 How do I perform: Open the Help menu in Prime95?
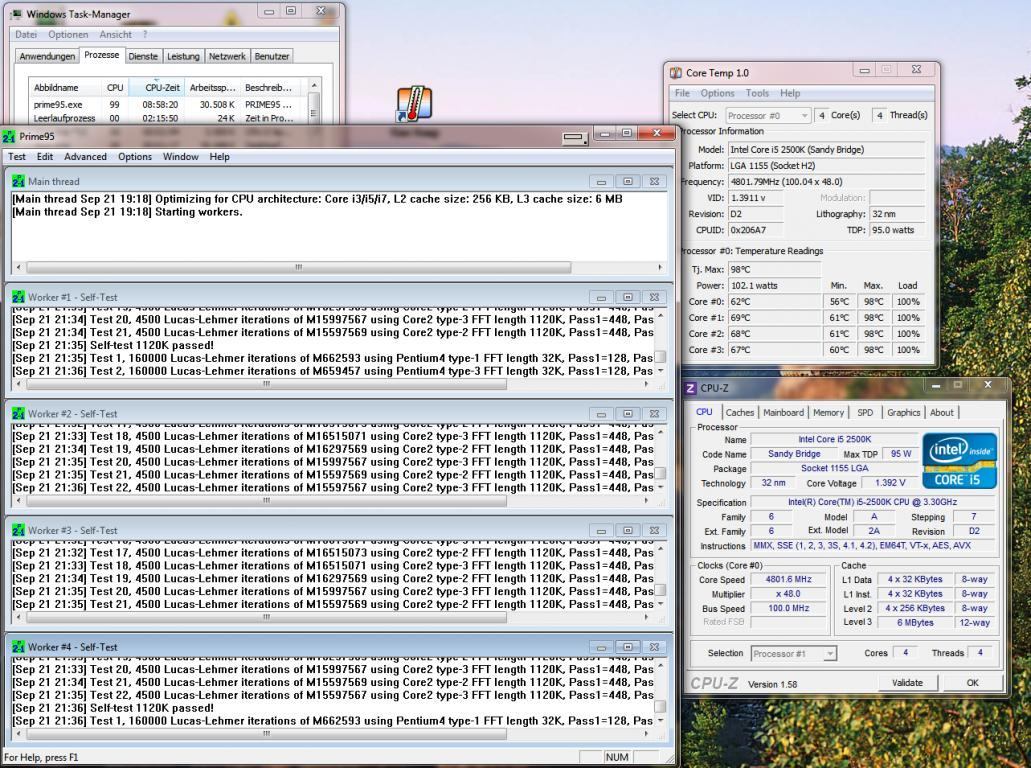tap(220, 156)
